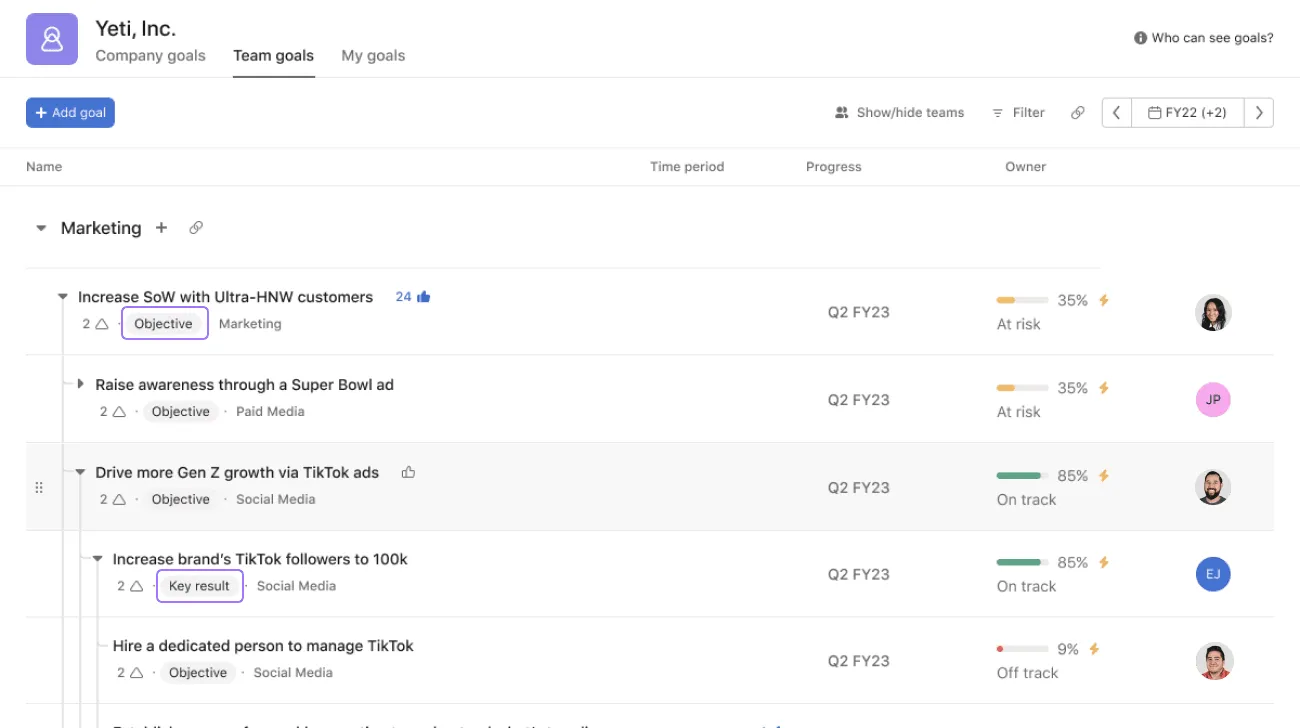Viewport: 1300px width, 728px height.
Task: Click the Yeti, Inc. profile avatar icon
Action: click(51, 39)
